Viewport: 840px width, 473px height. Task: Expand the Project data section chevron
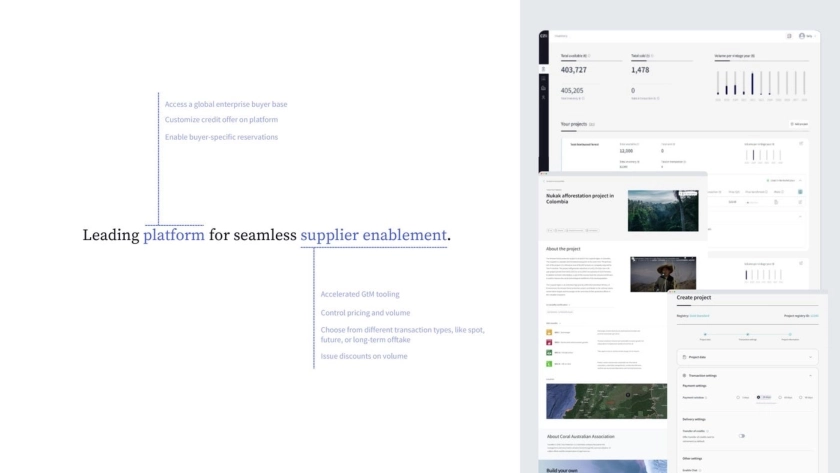[810, 356]
